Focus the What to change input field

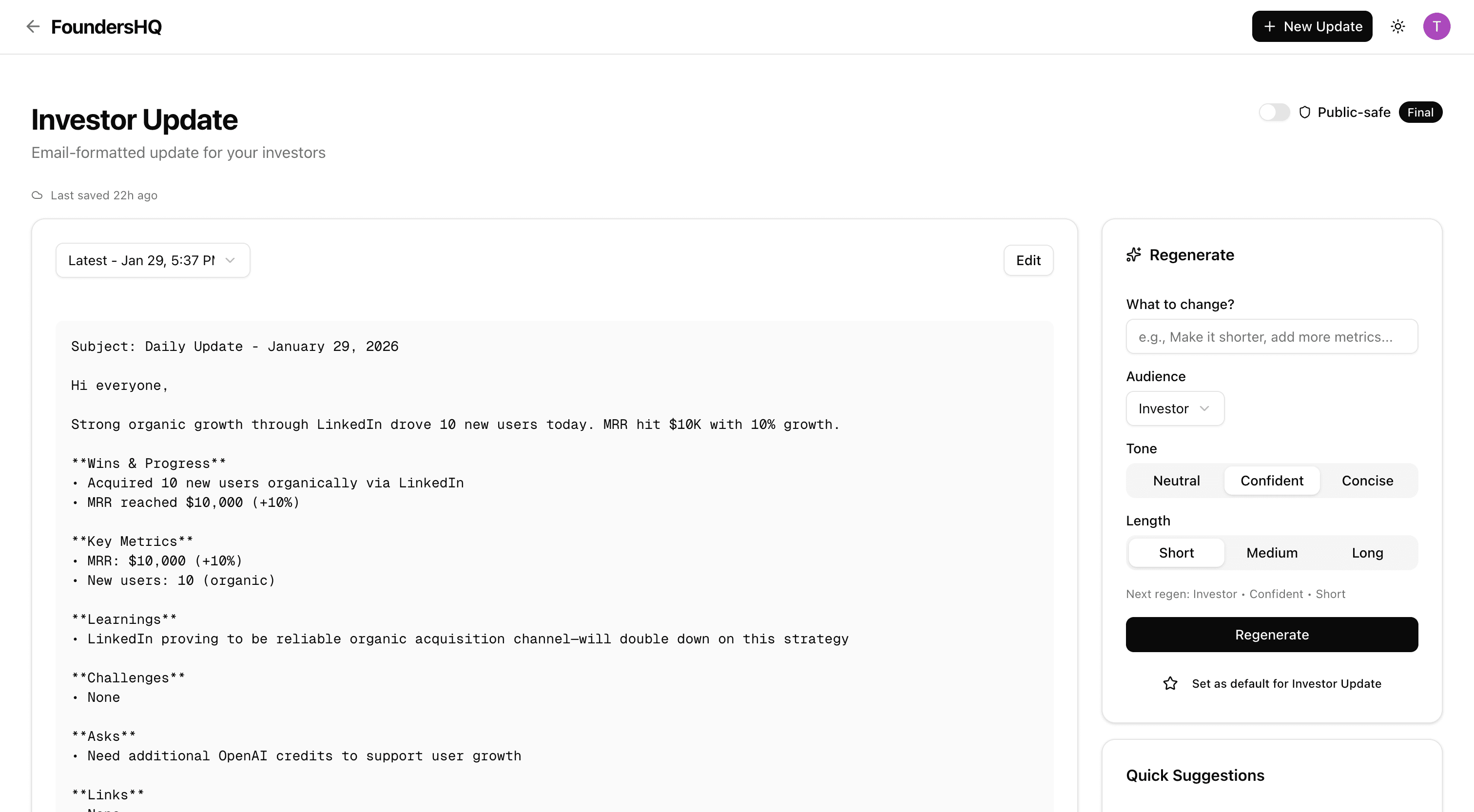coord(1271,336)
